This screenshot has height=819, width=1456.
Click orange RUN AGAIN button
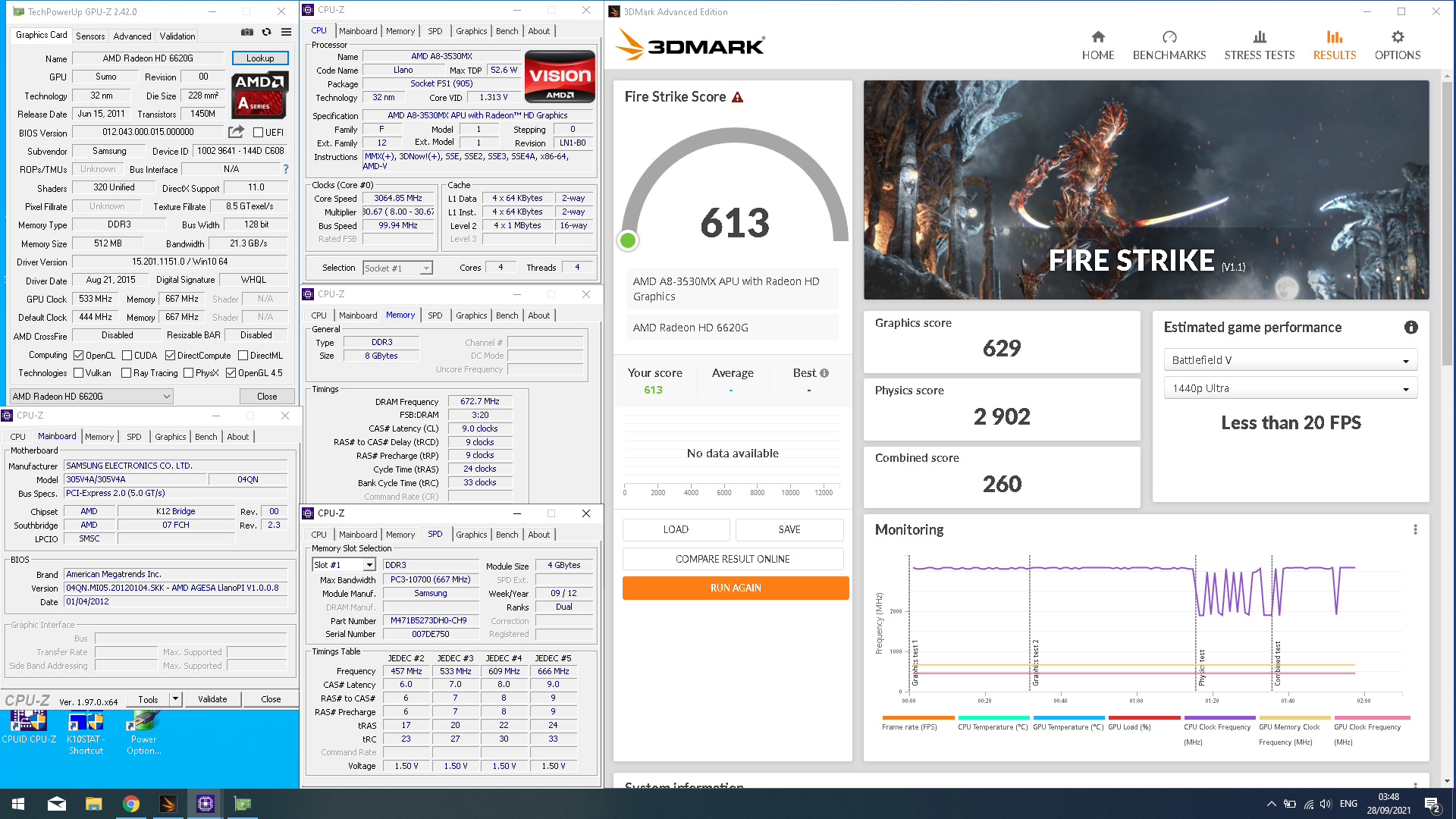click(x=736, y=588)
